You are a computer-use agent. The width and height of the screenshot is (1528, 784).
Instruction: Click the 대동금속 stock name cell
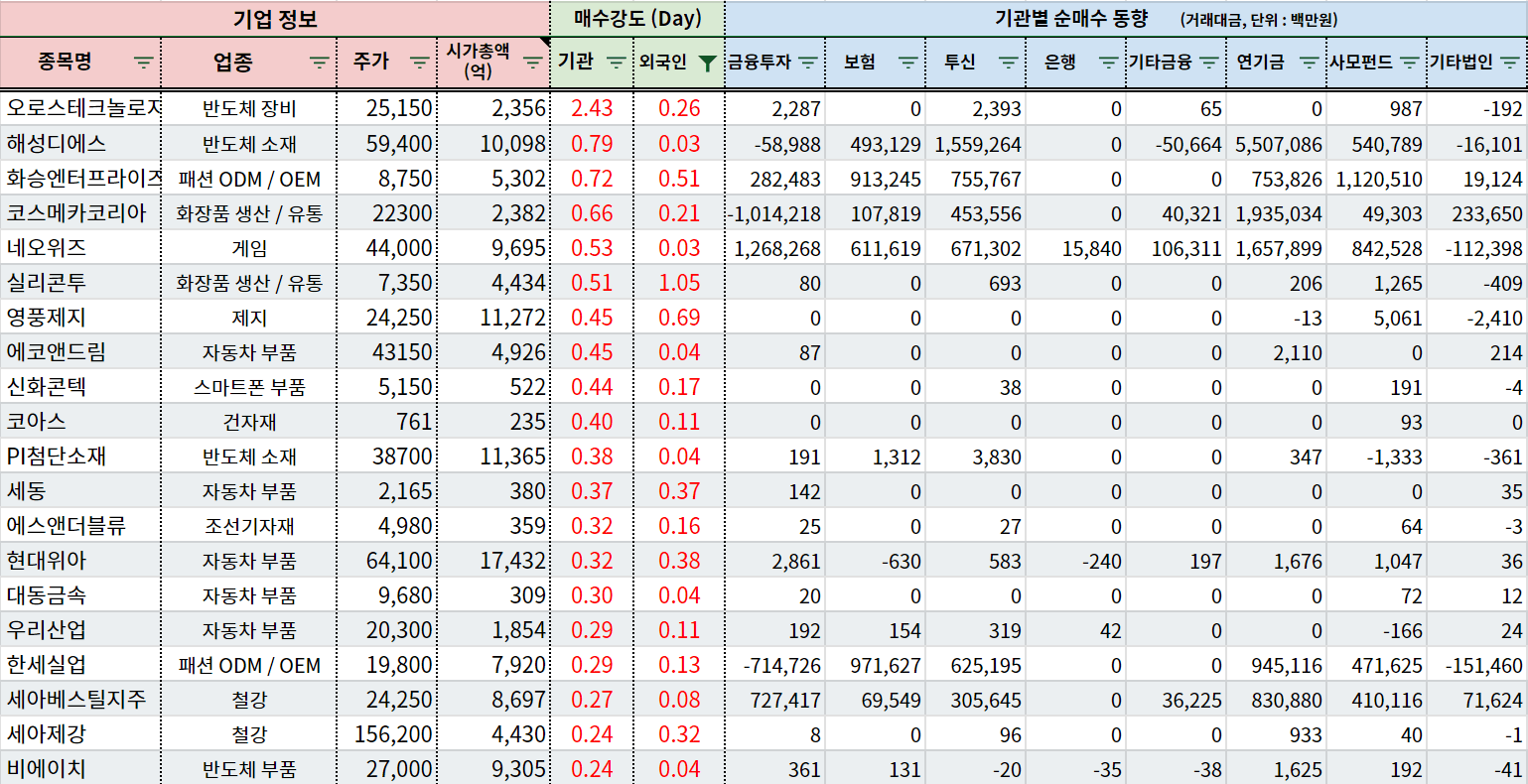pos(80,594)
